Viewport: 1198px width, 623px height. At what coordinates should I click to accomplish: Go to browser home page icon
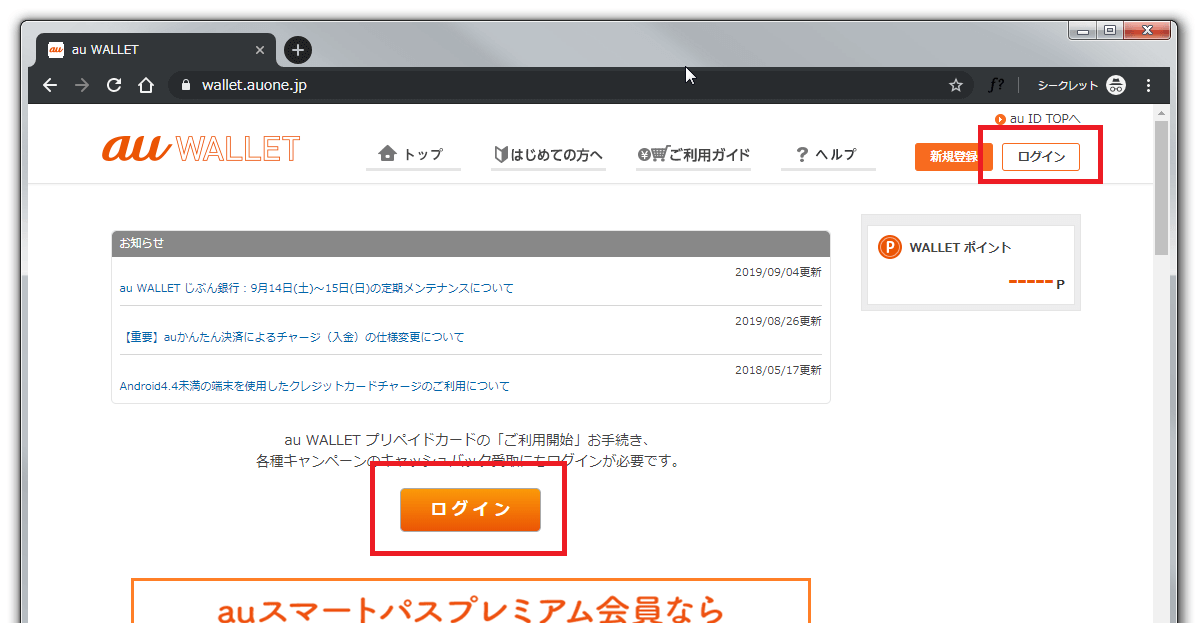146,85
